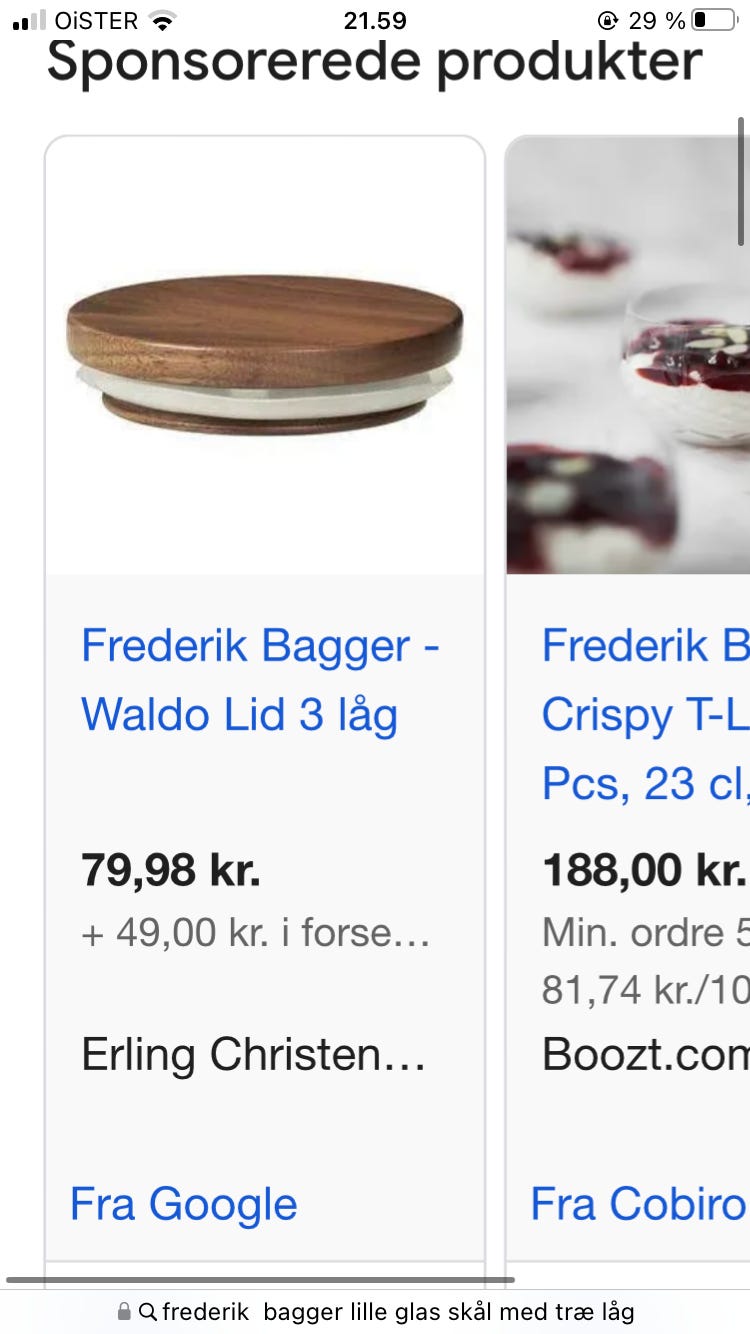Open the dessert glasses product image
Image resolution: width=750 pixels, height=1334 pixels.
(628, 355)
